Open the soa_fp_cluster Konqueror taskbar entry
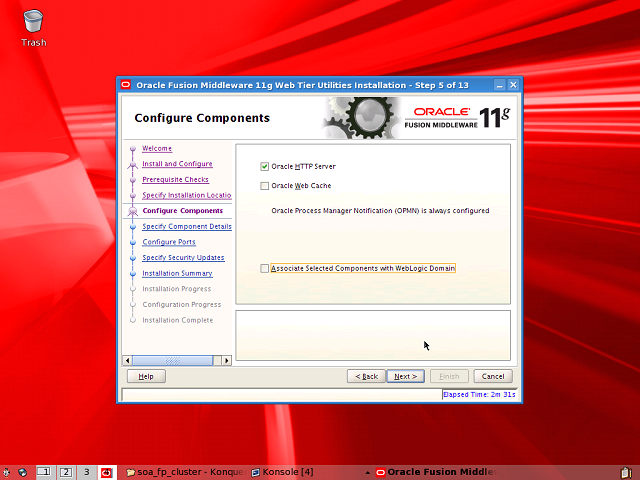Image resolution: width=640 pixels, height=480 pixels. coord(186,472)
